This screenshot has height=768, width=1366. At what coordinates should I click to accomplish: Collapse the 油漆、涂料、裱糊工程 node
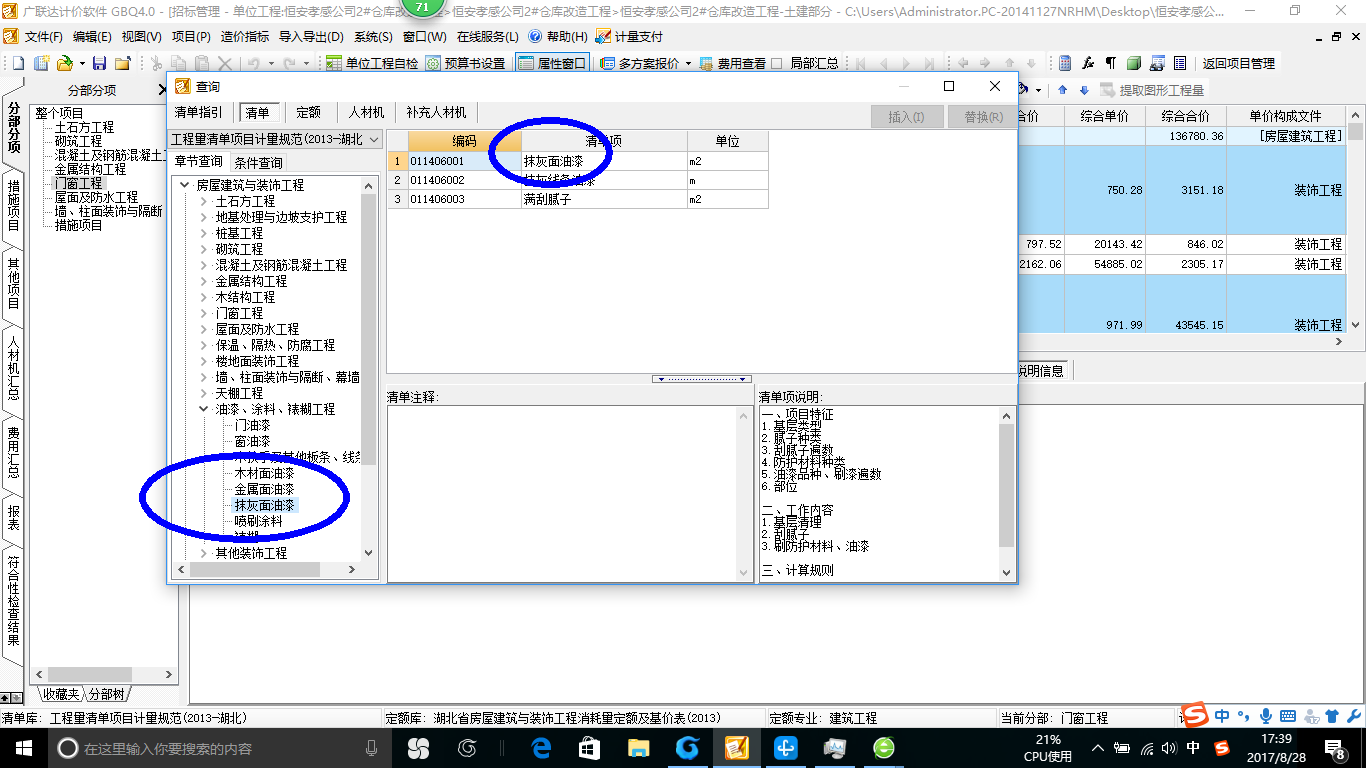204,409
